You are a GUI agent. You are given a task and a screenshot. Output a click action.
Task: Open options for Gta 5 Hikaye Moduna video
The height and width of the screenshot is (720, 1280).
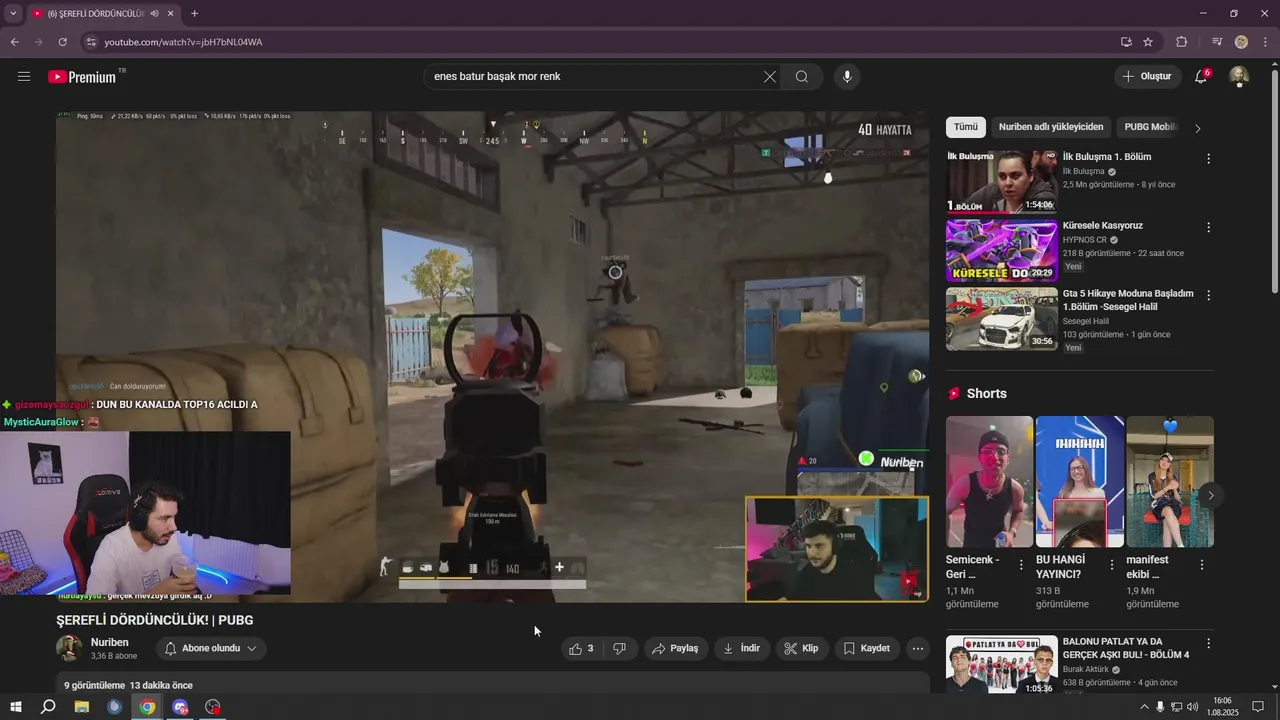pos(1208,295)
